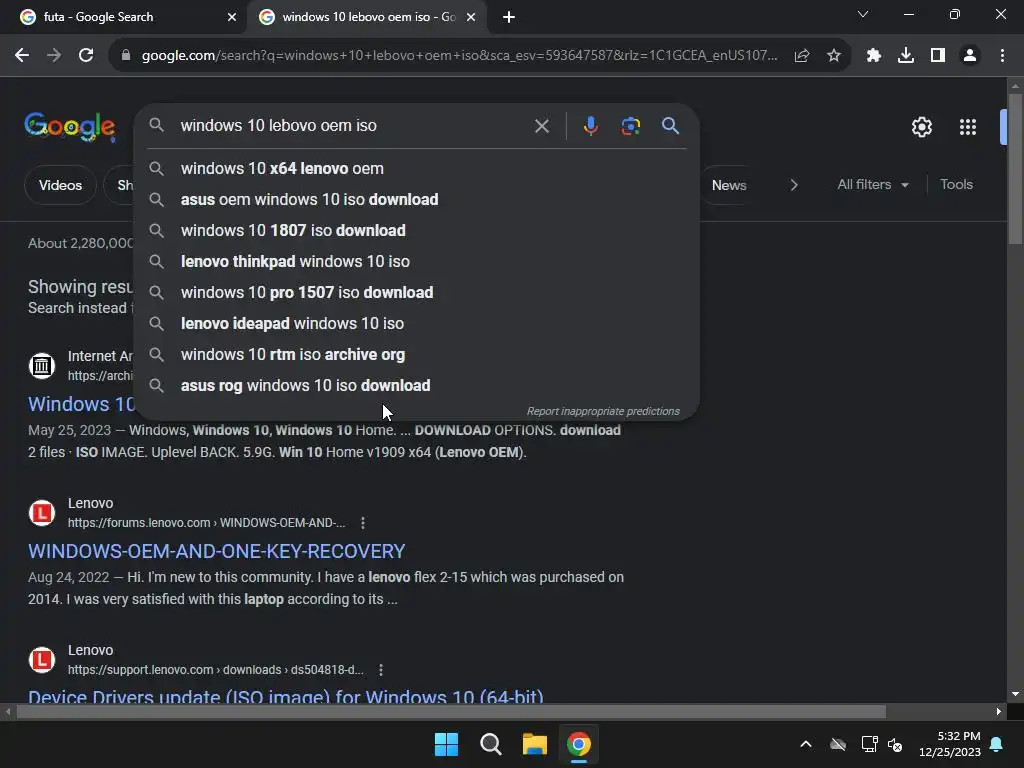The image size is (1024, 768).
Task: Click Report inappropriate predictions
Action: (x=603, y=411)
